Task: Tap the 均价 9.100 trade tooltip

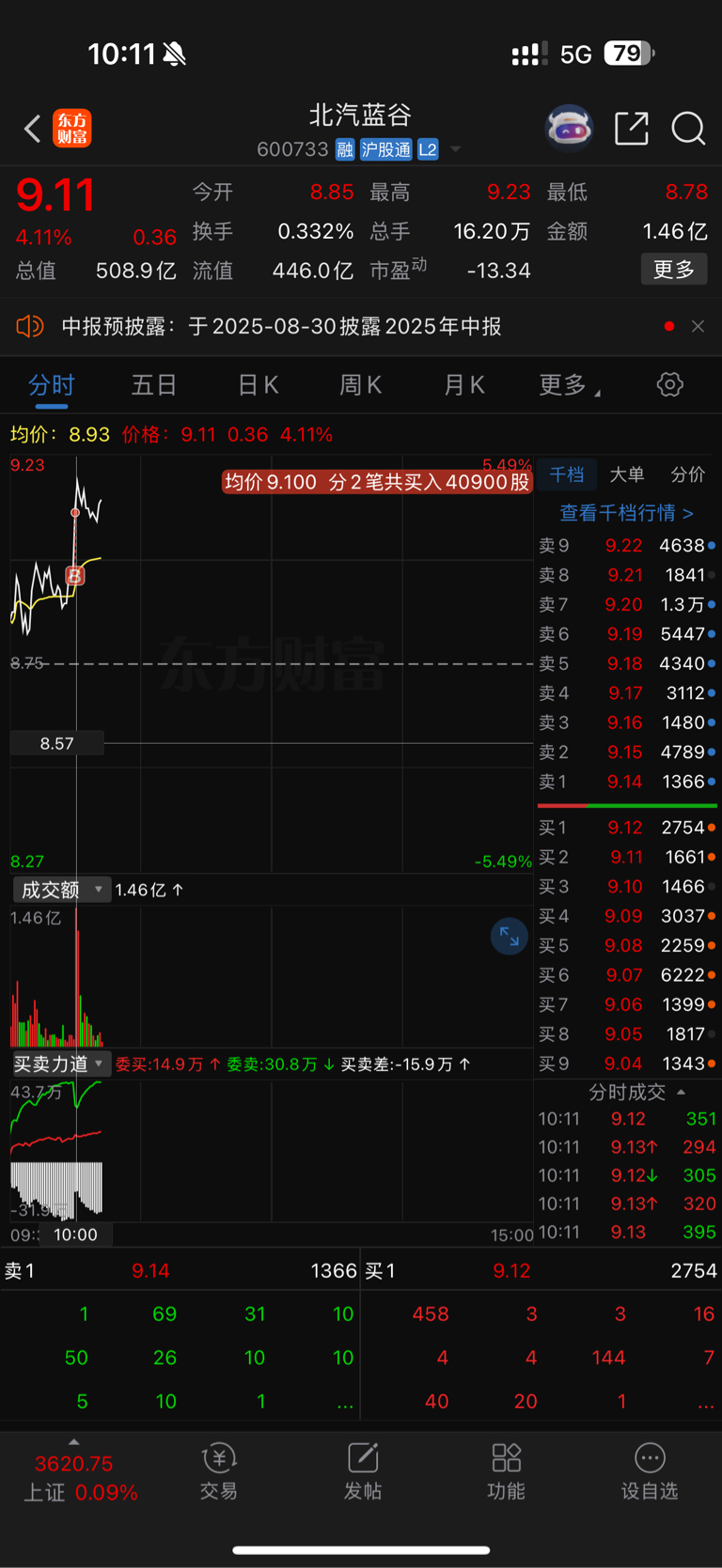Action: 377,482
